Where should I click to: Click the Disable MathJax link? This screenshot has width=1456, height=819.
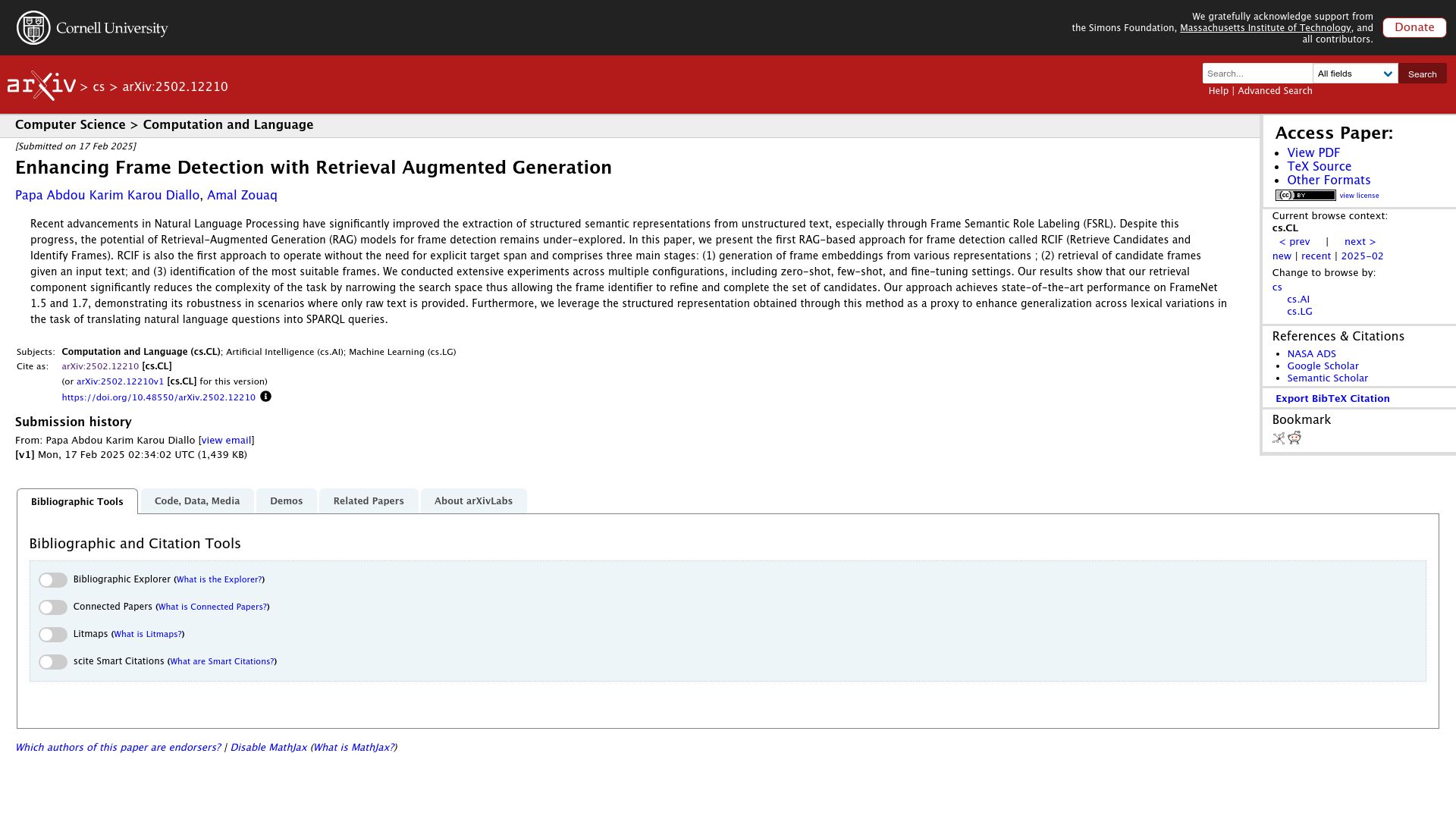point(268,748)
